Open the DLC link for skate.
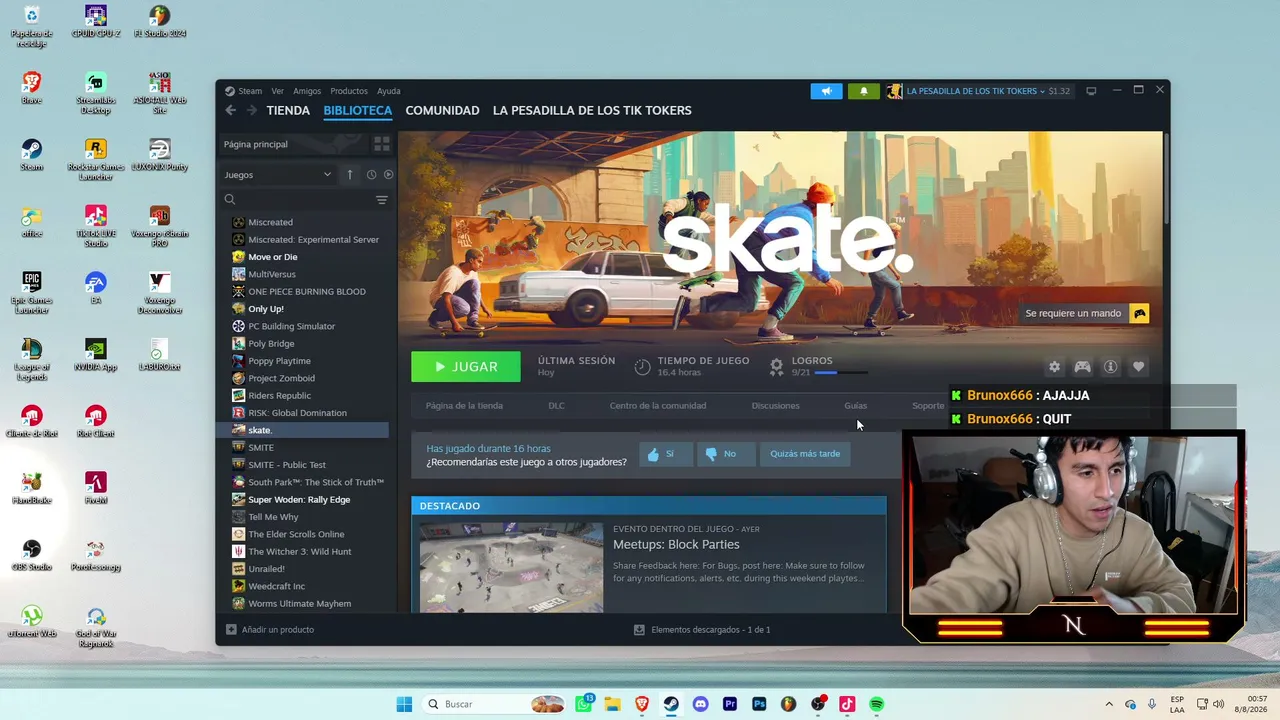This screenshot has height=720, width=1280. coord(556,406)
